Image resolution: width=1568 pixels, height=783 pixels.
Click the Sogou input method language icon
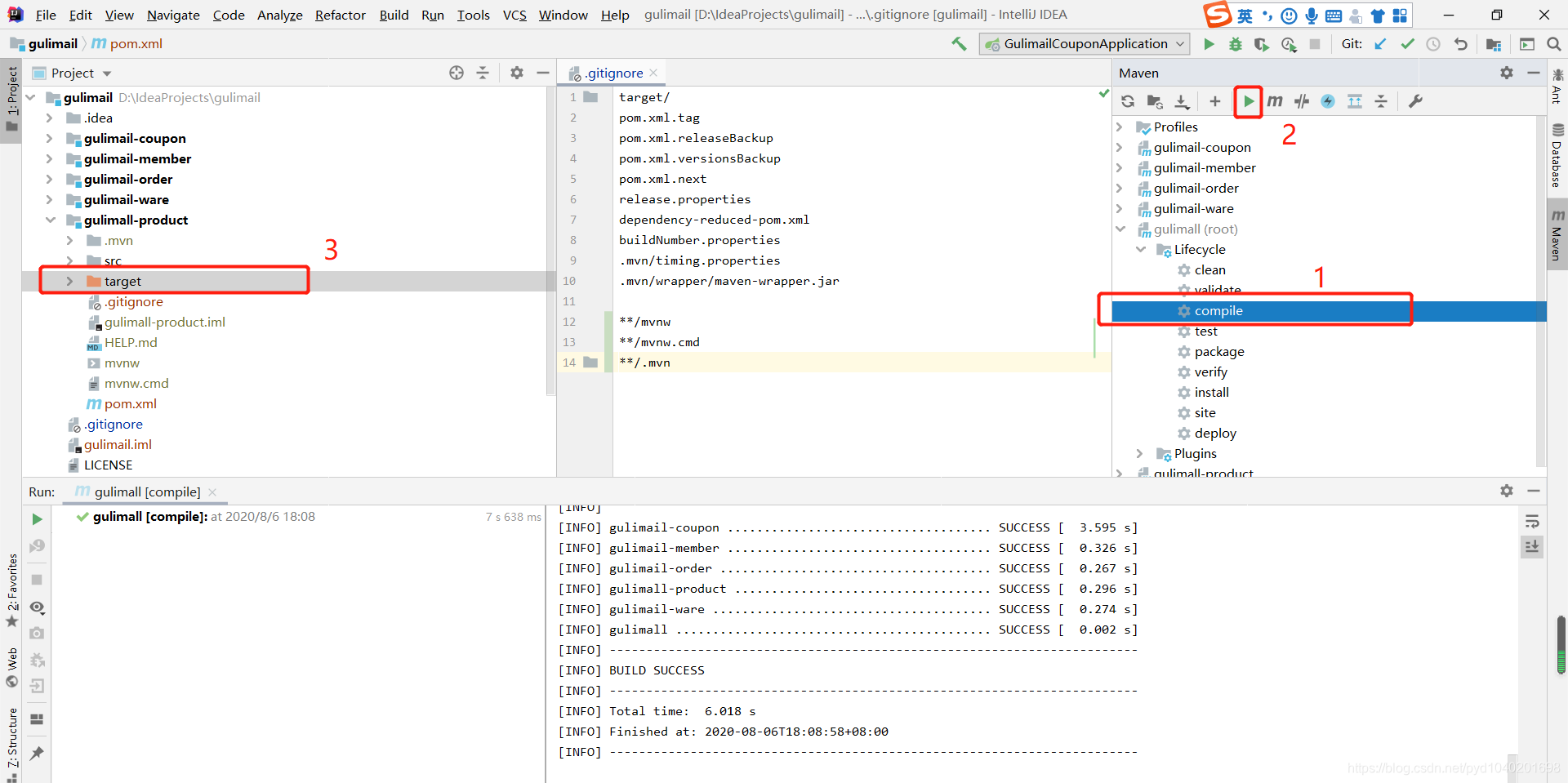[1245, 16]
